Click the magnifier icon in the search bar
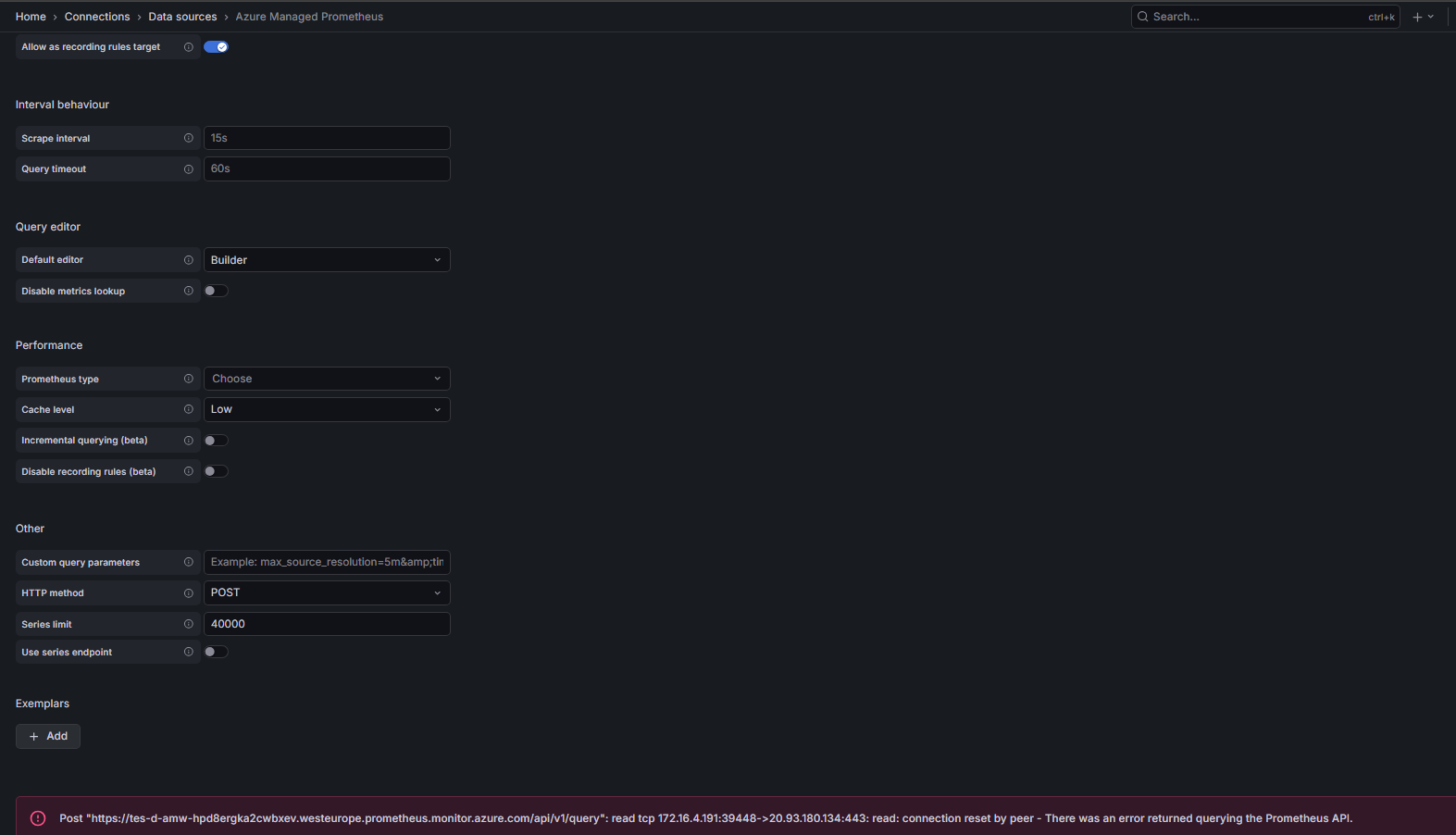Viewport: 1456px width, 835px height. point(1143,17)
